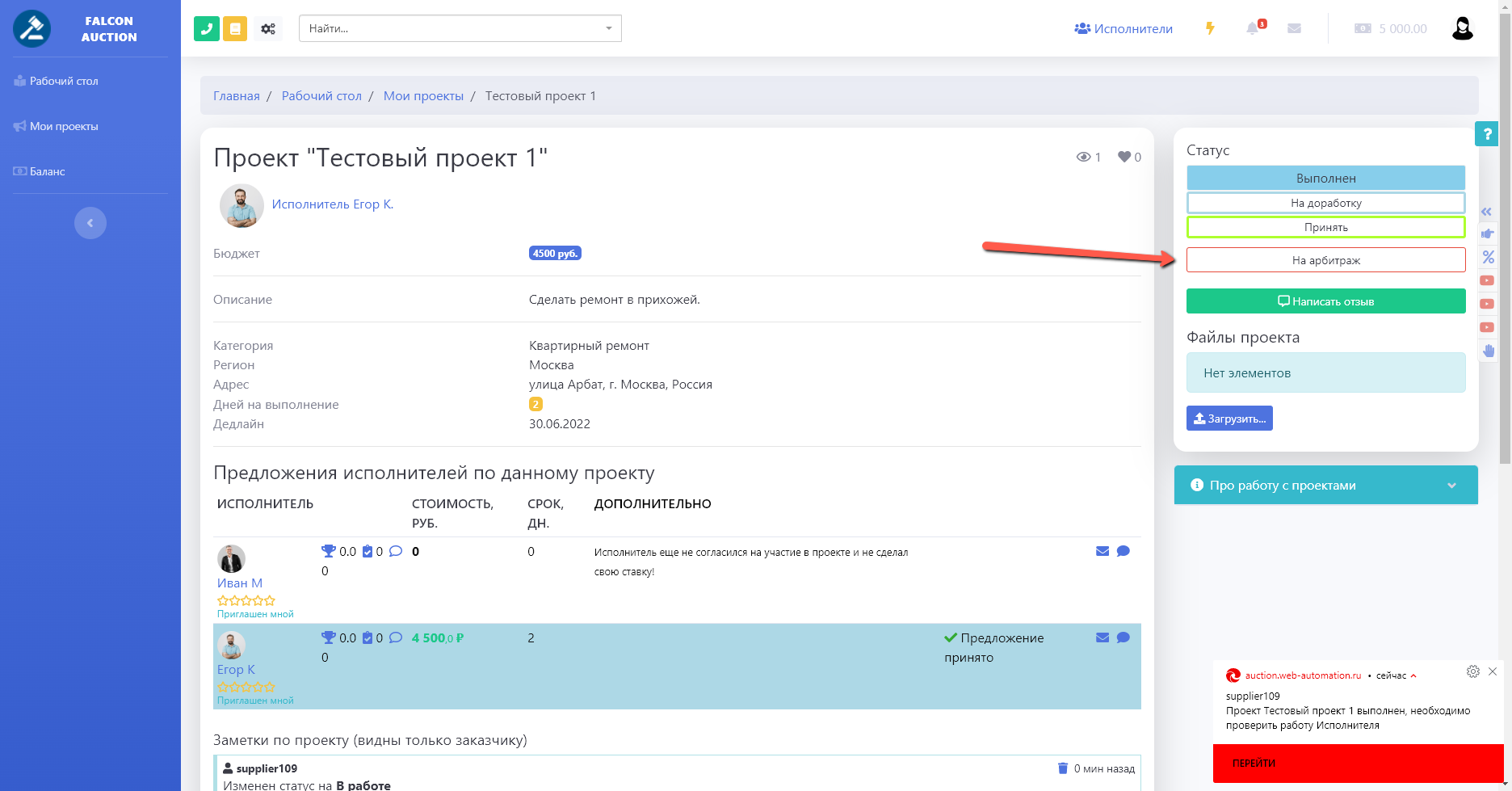
Task: Click the green 'Написать отзыв' button
Action: pos(1325,301)
